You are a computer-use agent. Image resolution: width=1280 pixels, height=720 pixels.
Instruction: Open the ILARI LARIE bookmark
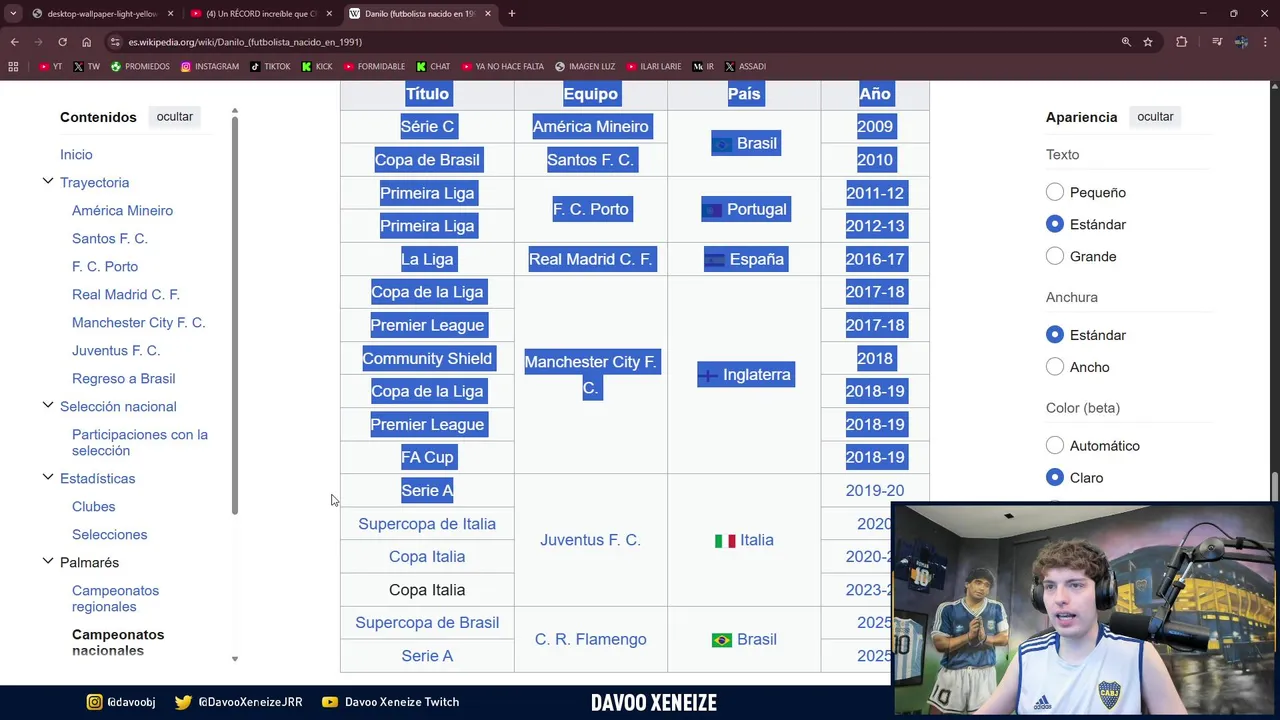click(x=654, y=67)
